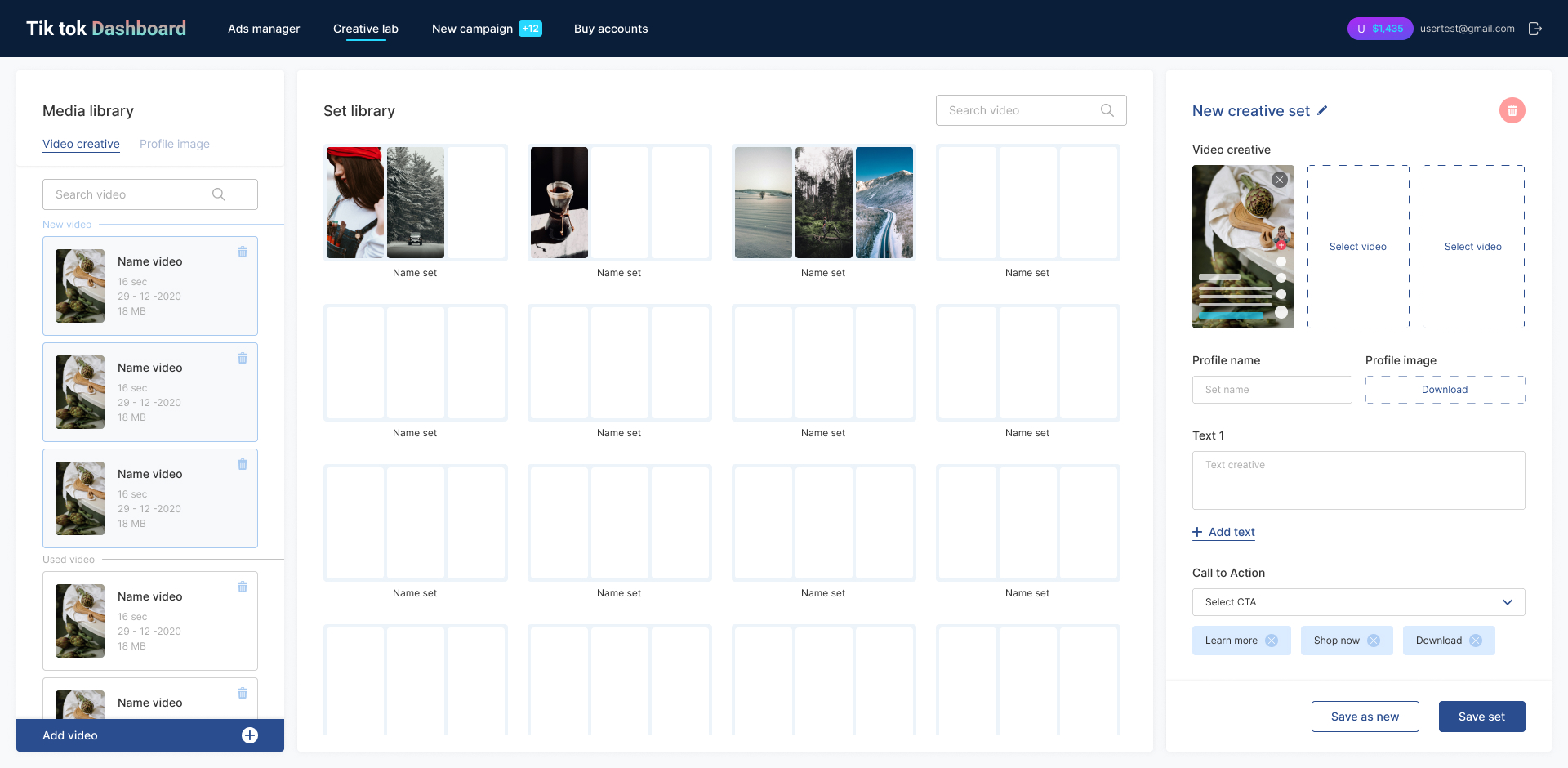Click the selected artichoke video creative preview
Screen dimensions: 1568x768
pyautogui.click(x=1243, y=247)
